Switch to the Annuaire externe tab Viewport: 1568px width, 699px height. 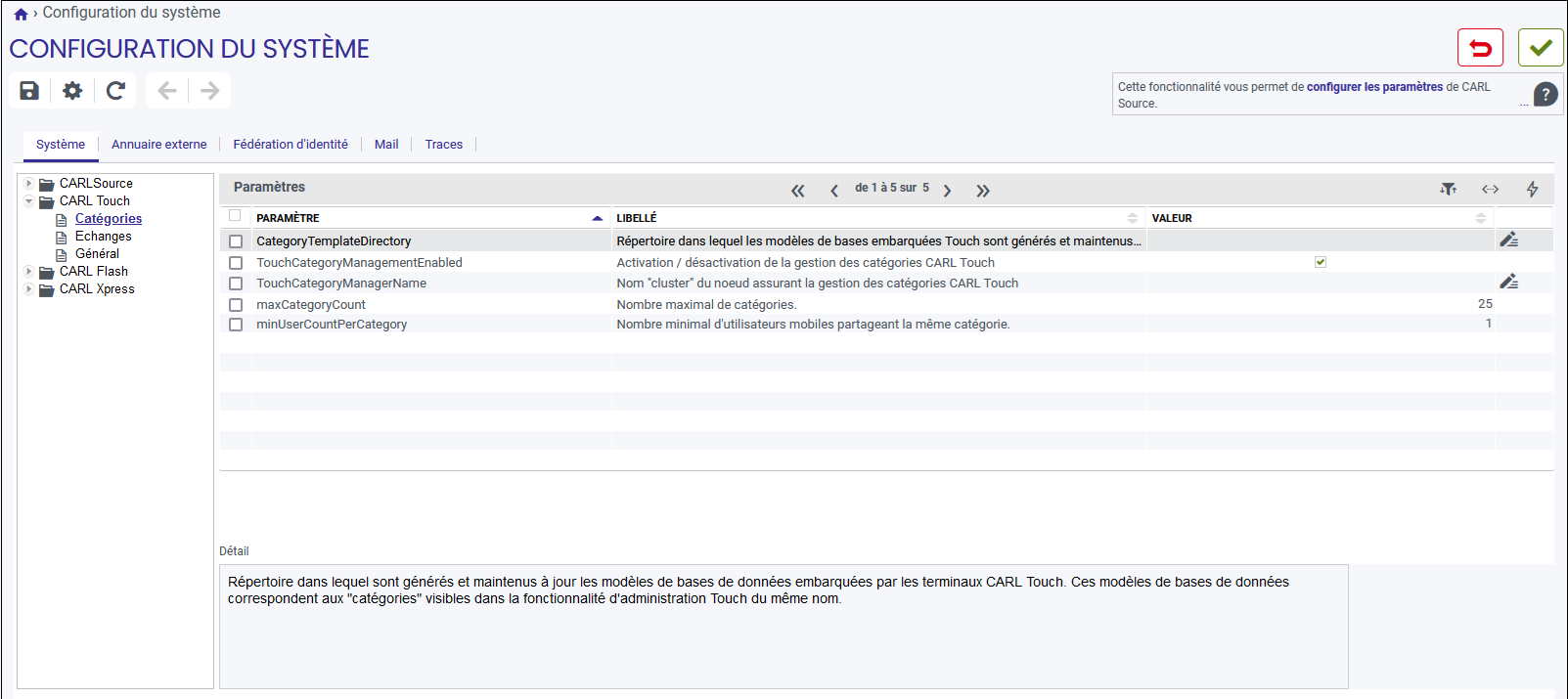[158, 145]
